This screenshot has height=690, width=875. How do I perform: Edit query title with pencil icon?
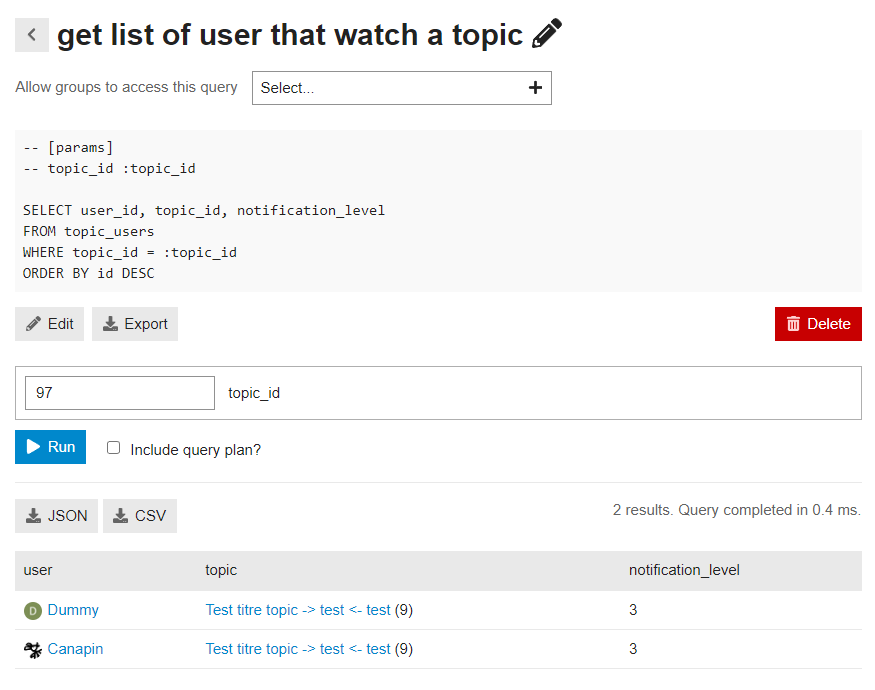click(547, 33)
